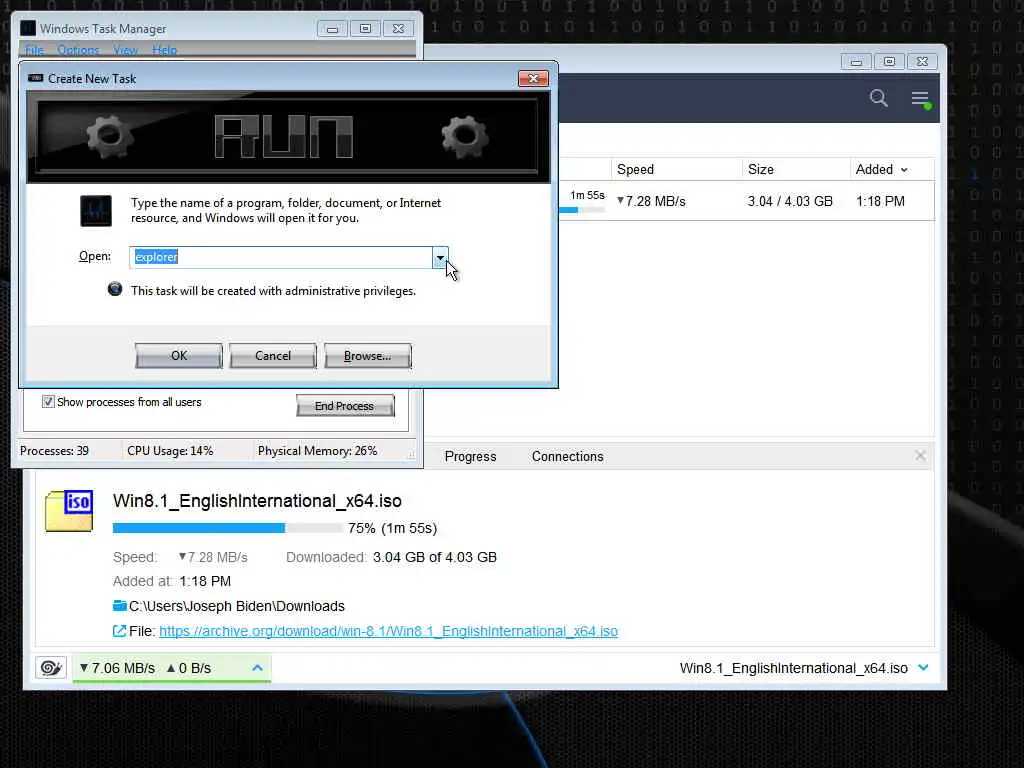Minimize the Windows Task Manager window
Image resolution: width=1024 pixels, height=768 pixels.
point(332,29)
